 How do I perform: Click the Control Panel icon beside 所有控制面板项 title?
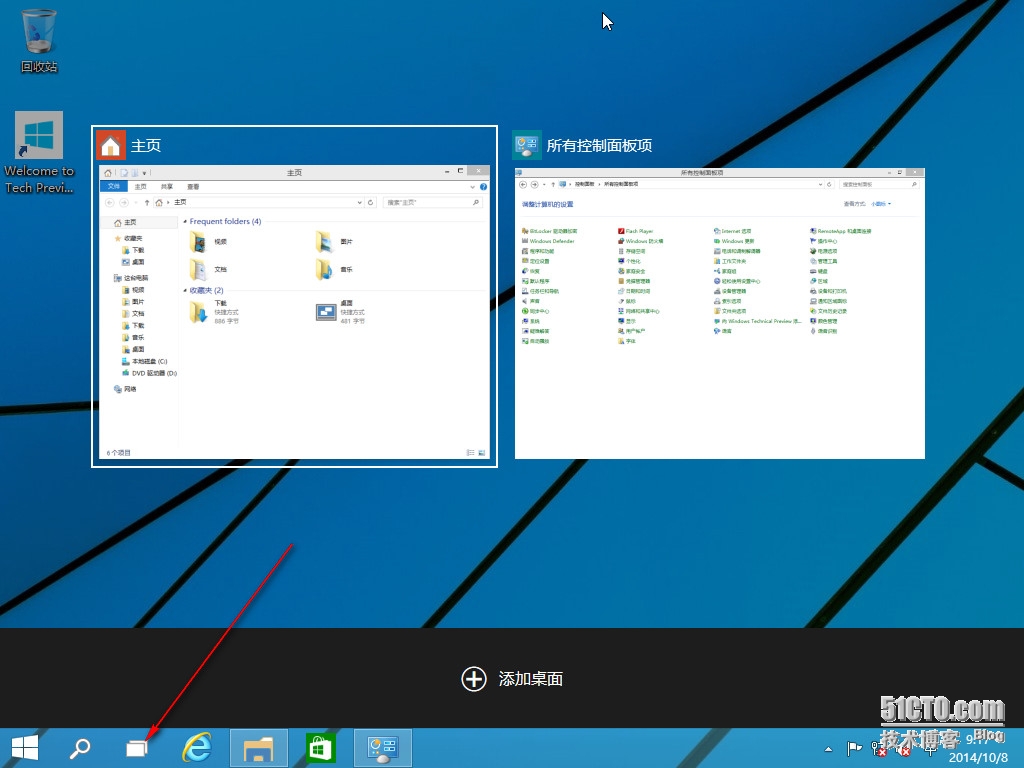click(526, 145)
